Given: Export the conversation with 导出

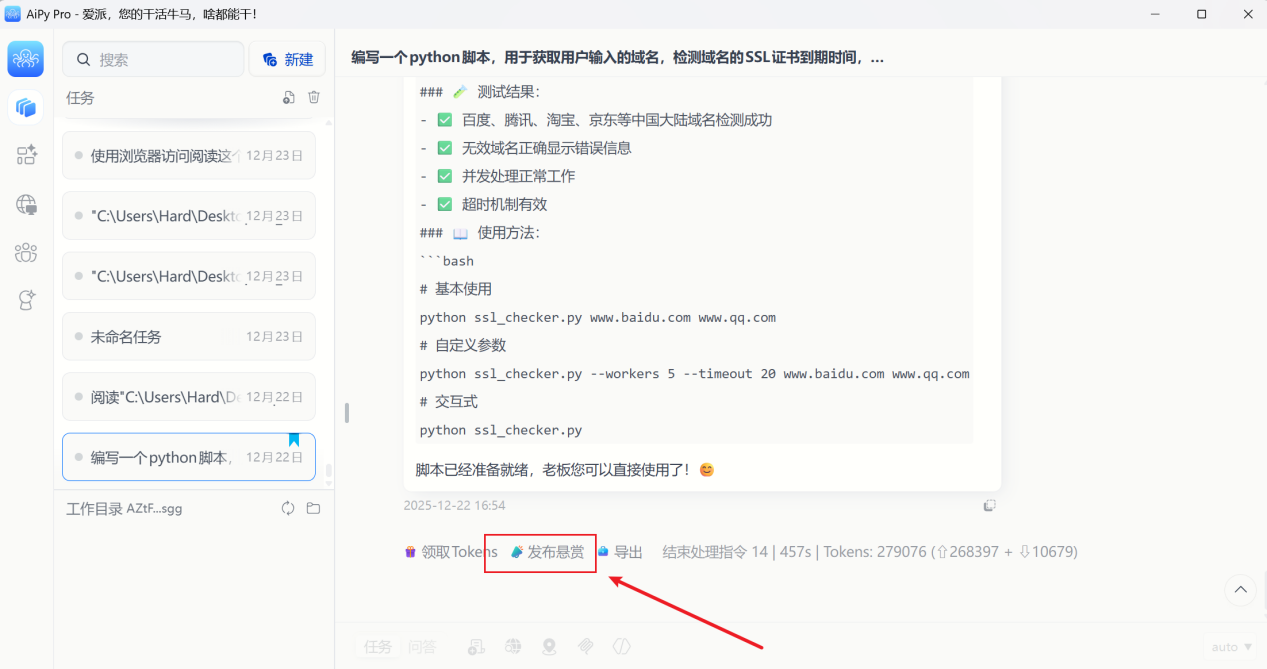Looking at the screenshot, I should tap(620, 552).
